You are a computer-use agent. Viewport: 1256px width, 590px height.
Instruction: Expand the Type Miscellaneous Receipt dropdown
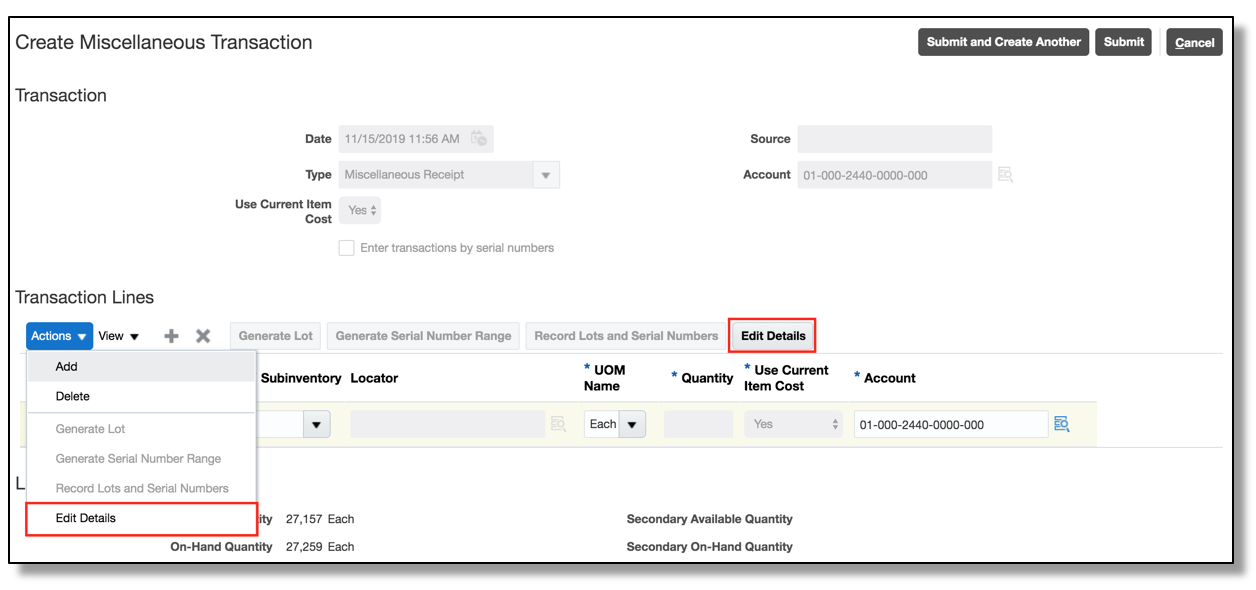tap(546, 175)
